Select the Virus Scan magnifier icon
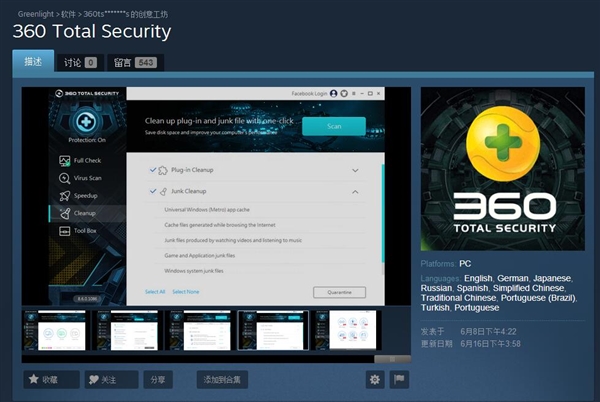 click(x=64, y=178)
